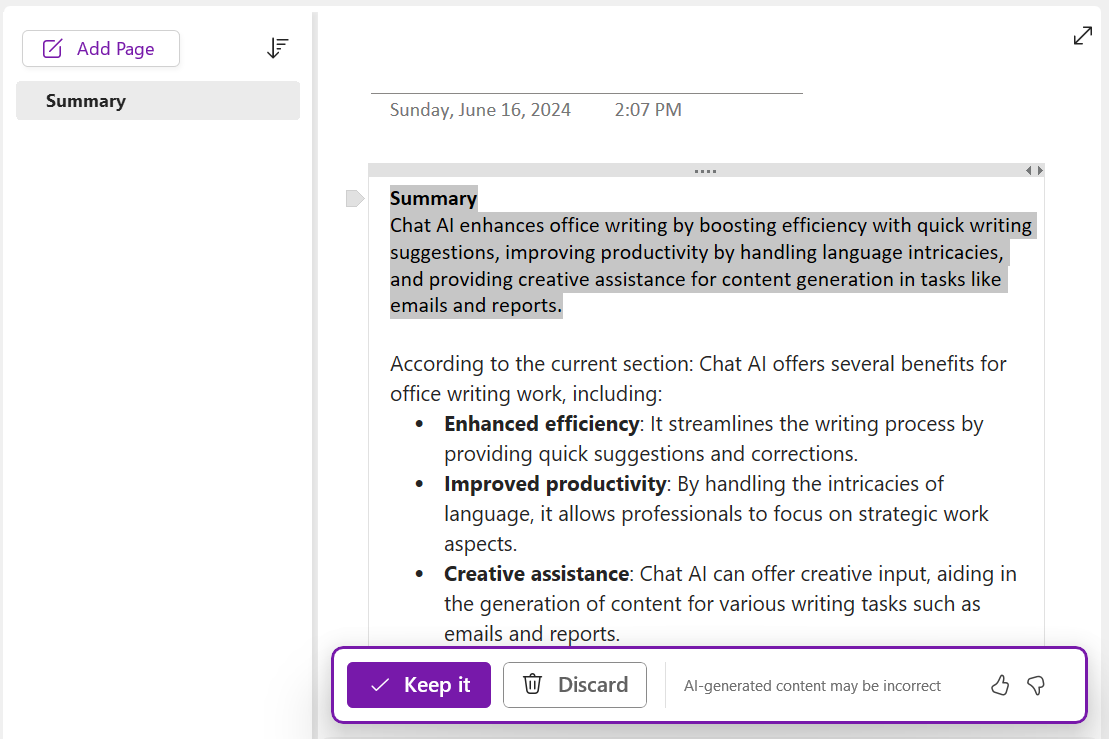The height and width of the screenshot is (739, 1109).
Task: Keep the AI-generated summary
Action: click(418, 685)
